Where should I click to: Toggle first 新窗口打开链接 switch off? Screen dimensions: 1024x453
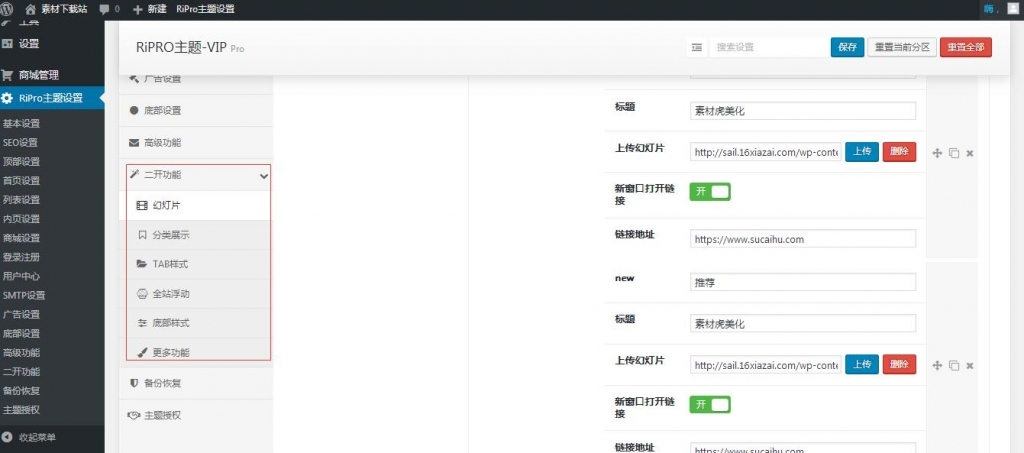[710, 191]
